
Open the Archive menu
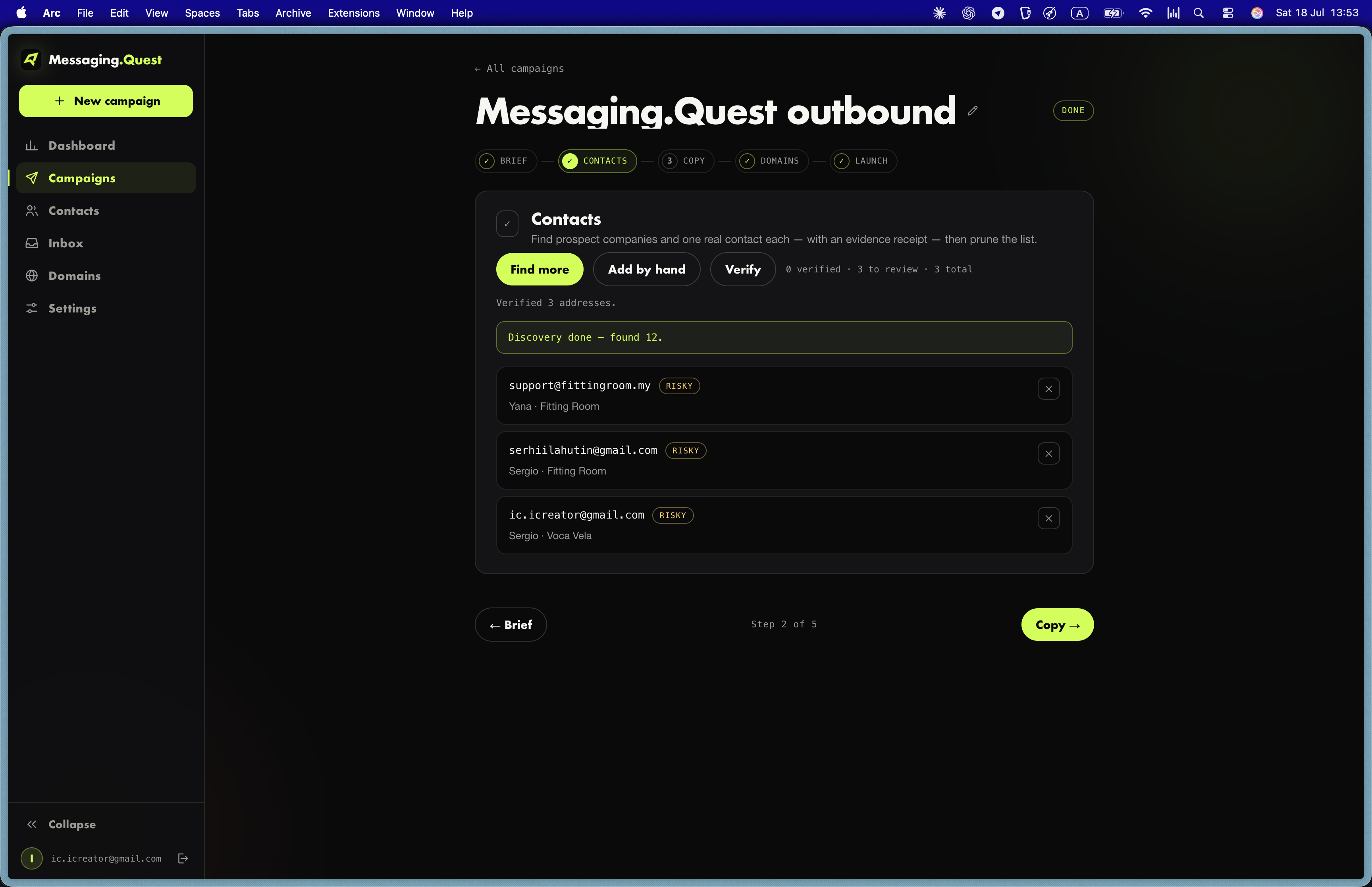[x=293, y=13]
